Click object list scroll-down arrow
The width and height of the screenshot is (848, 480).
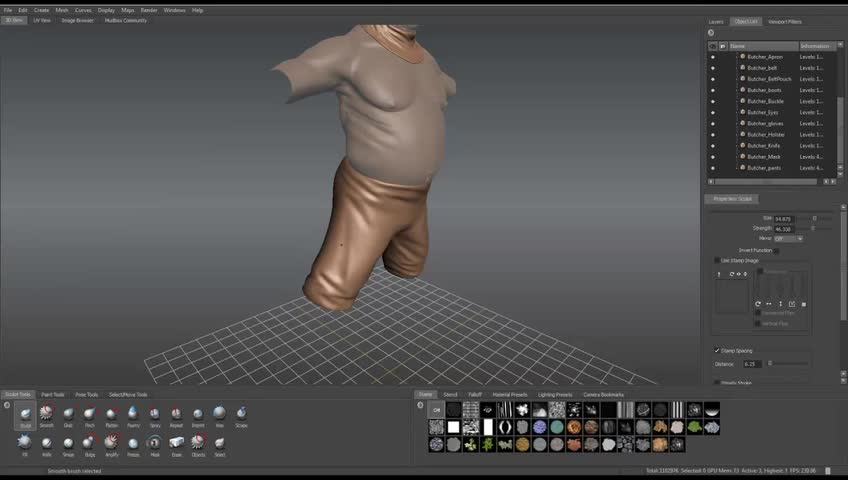point(840,174)
